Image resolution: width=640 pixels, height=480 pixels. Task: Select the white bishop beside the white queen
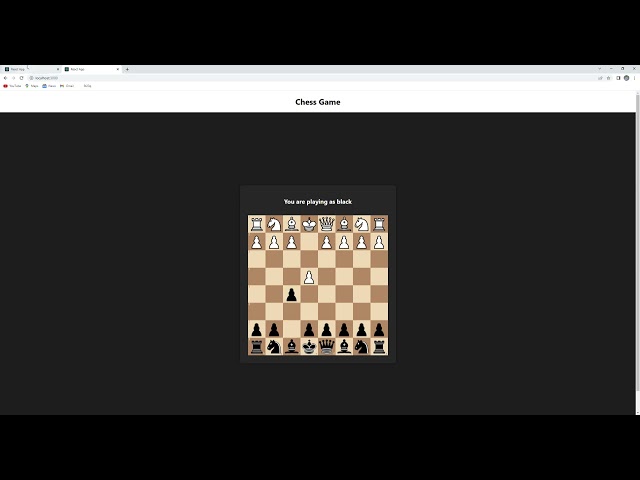pyautogui.click(x=344, y=224)
